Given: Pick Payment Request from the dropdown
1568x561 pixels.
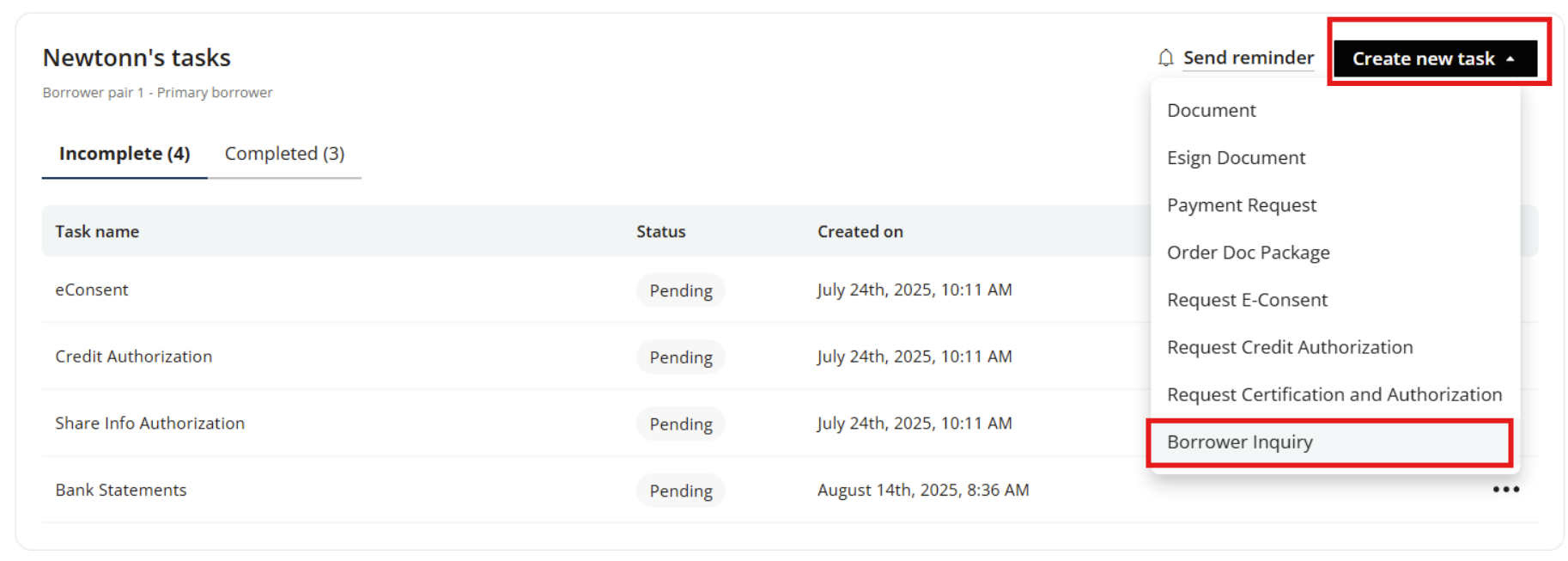Looking at the screenshot, I should pos(1241,205).
